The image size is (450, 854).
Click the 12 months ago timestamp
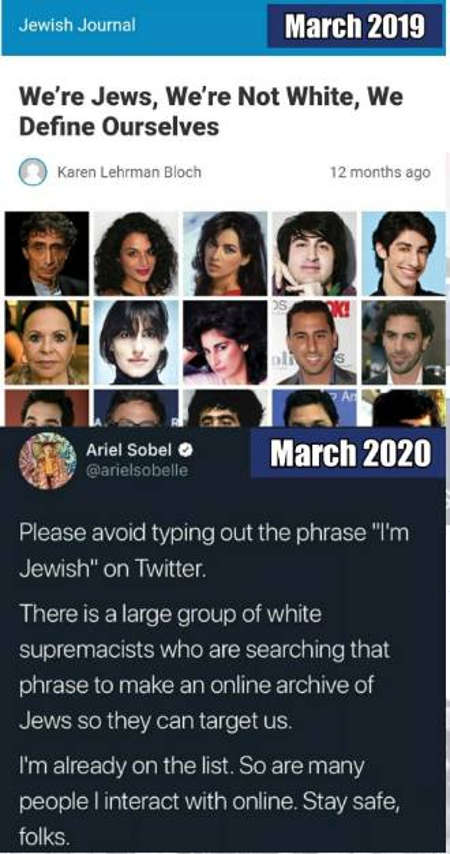point(380,173)
